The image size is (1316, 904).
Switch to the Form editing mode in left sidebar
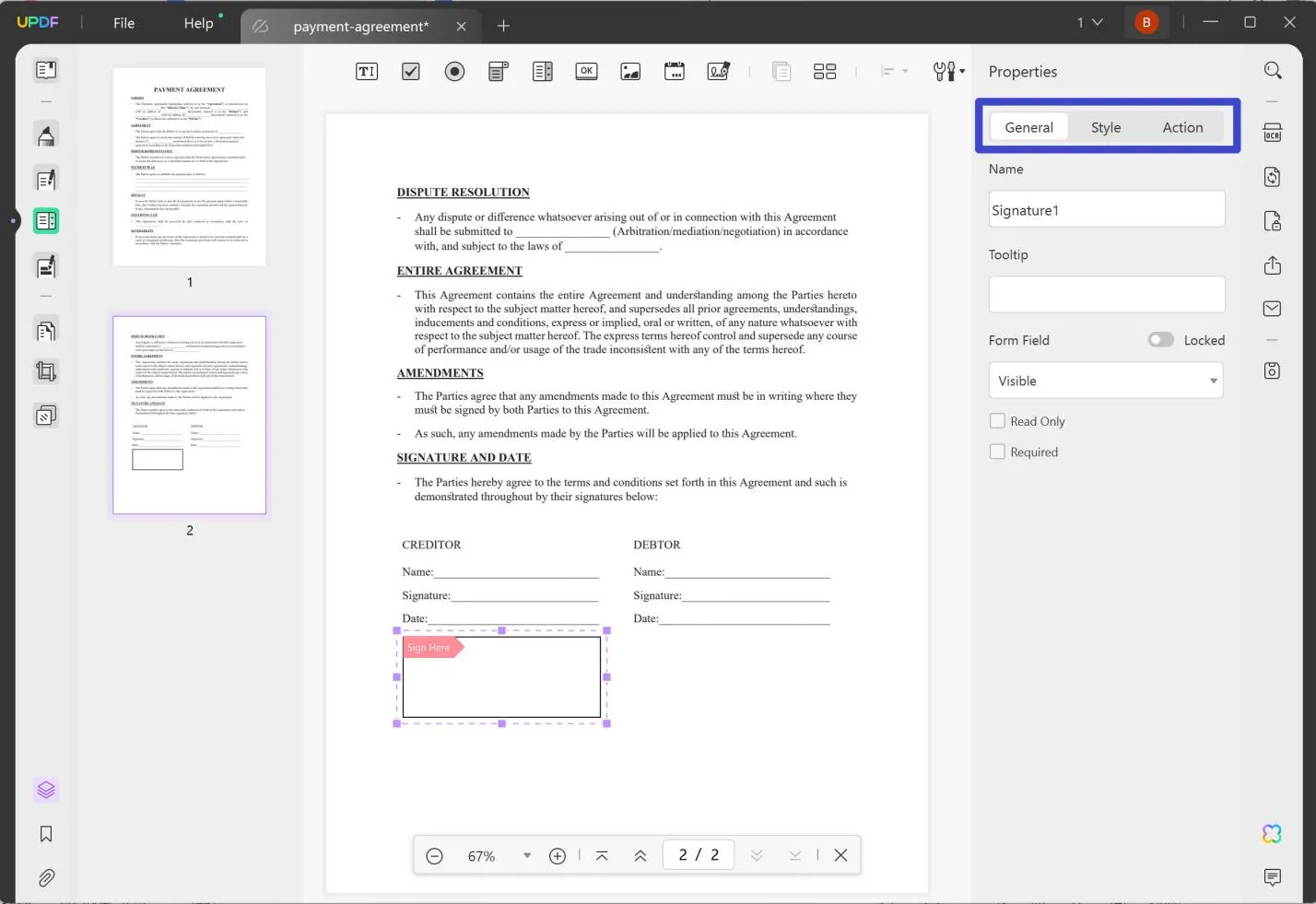coord(45,220)
